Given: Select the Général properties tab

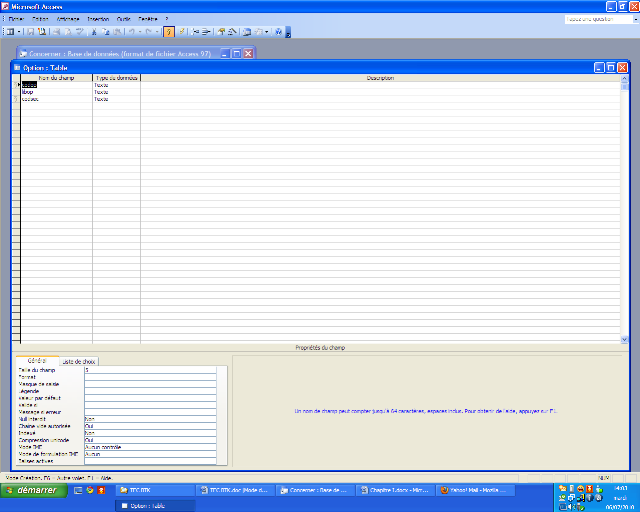Looking at the screenshot, I should 36,361.
